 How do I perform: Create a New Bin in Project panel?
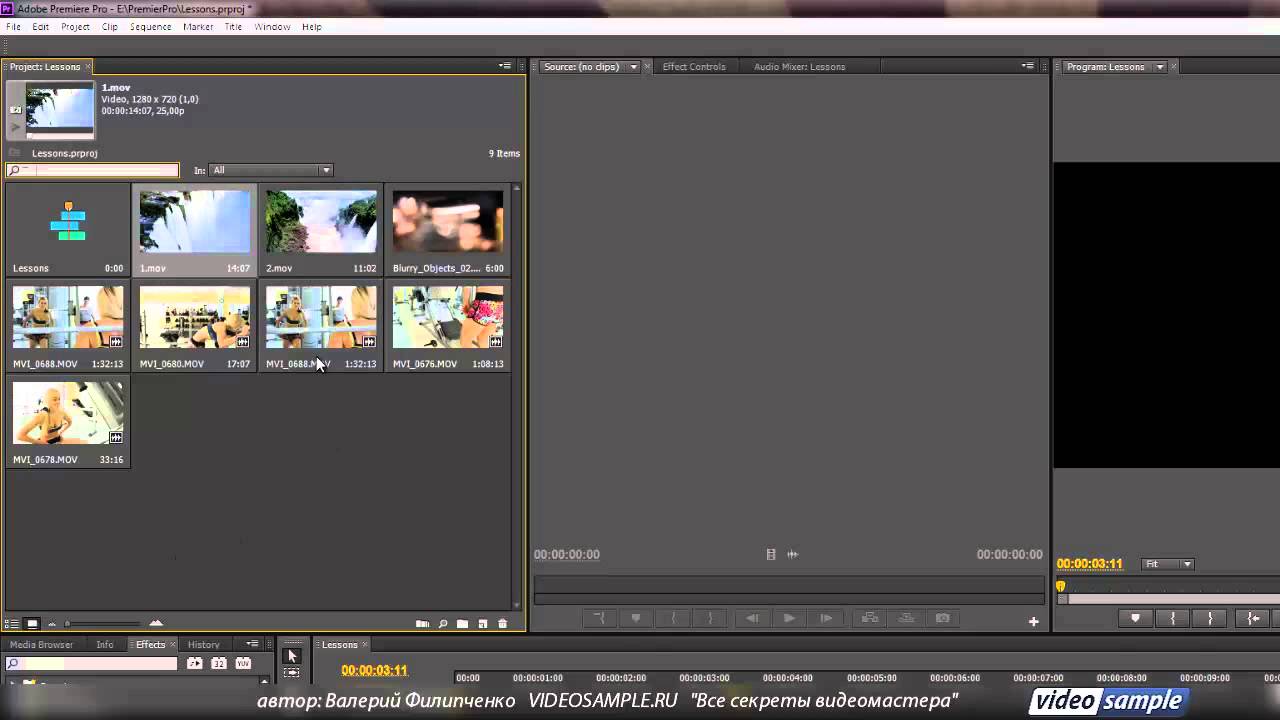tap(462, 623)
